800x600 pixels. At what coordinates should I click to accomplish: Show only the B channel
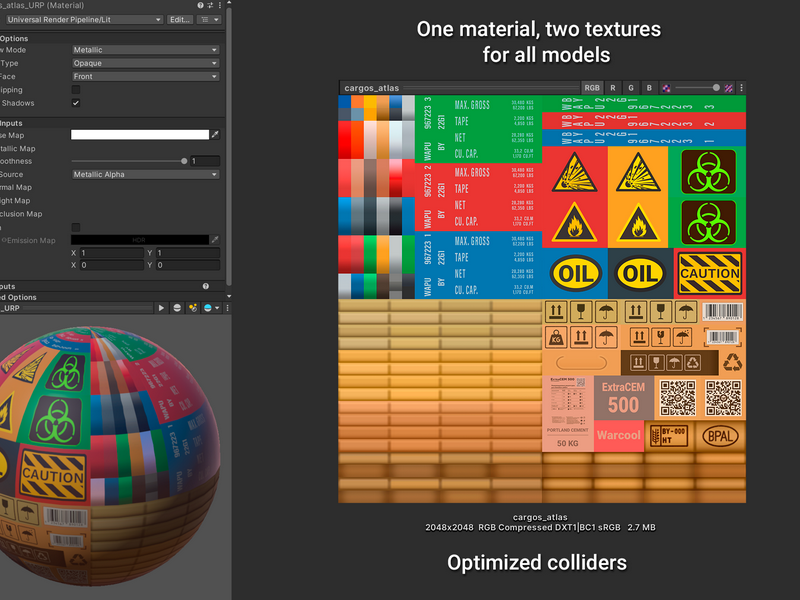point(649,88)
